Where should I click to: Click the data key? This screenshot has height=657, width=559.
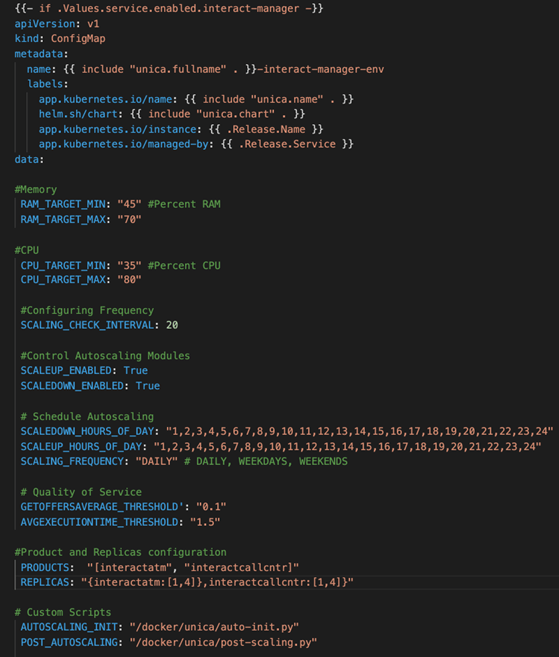pos(26,159)
